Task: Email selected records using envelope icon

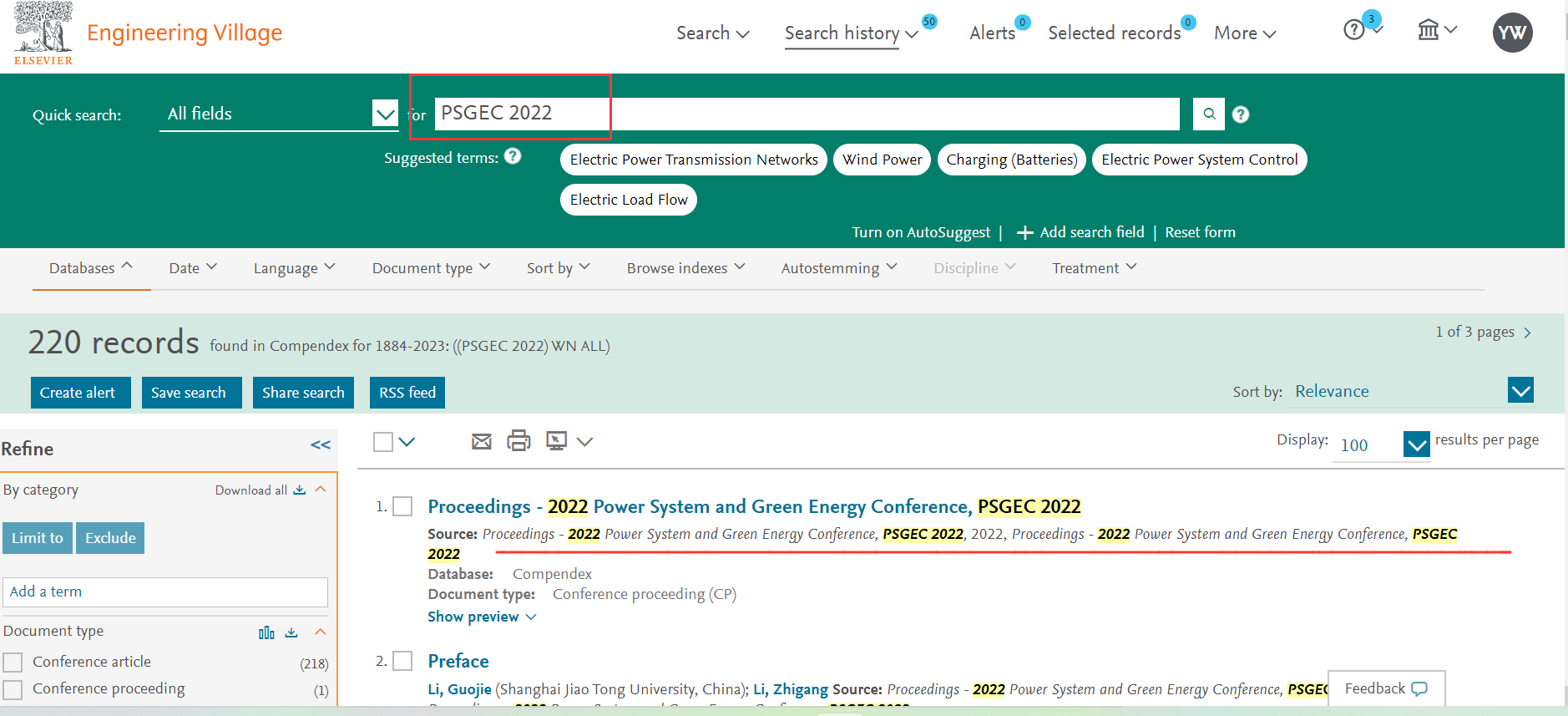Action: (482, 441)
